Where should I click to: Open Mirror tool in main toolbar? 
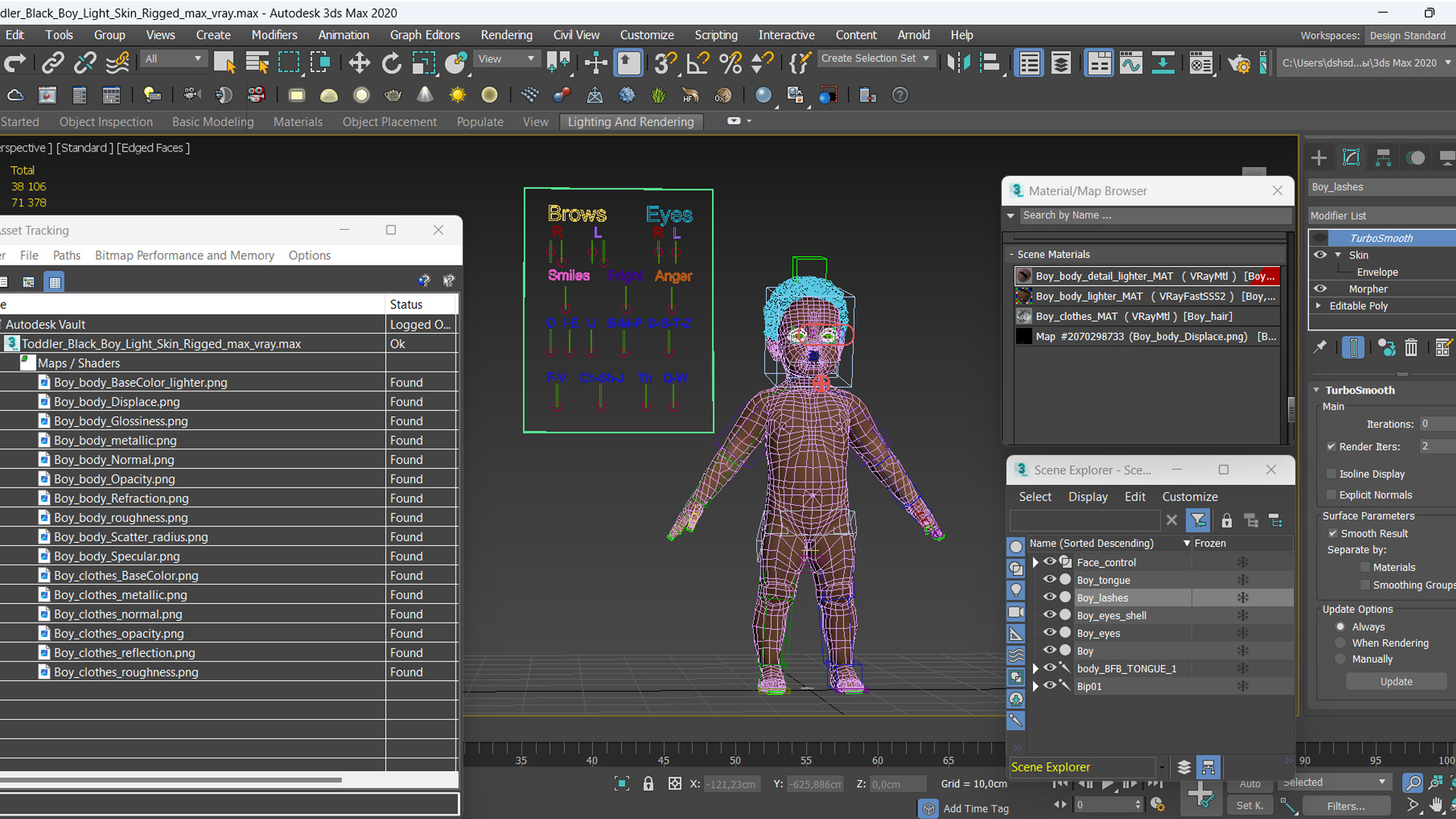click(959, 63)
